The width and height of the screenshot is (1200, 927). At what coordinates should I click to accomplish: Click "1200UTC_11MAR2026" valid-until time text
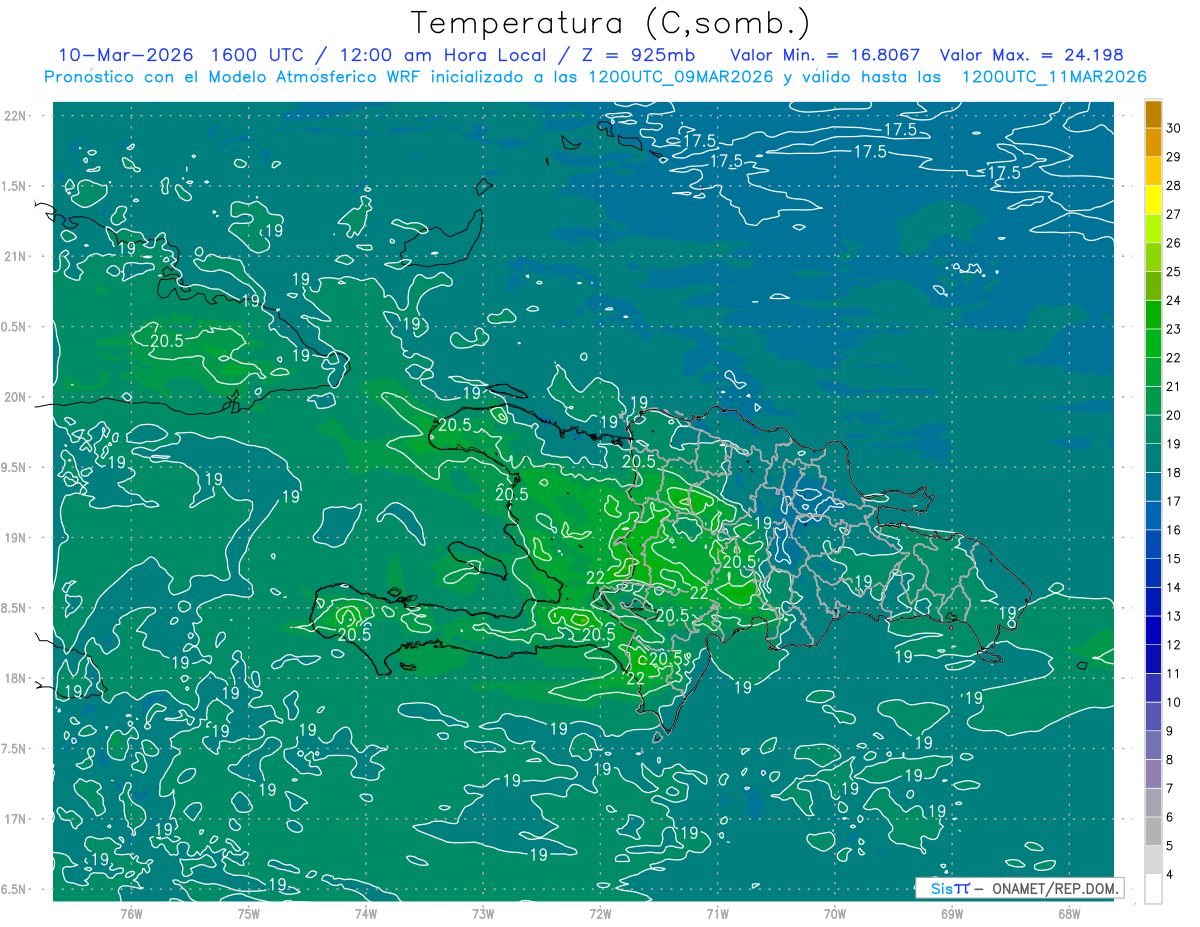1053,76
